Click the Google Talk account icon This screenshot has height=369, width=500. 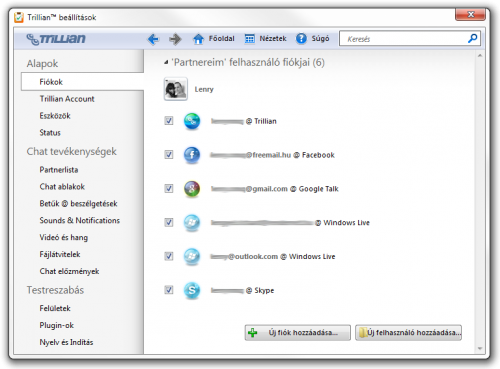click(192, 189)
